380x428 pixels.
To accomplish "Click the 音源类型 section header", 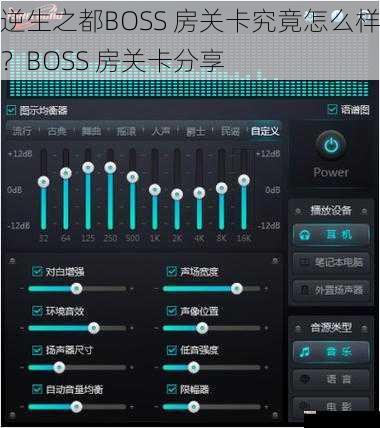I will click(x=331, y=328).
